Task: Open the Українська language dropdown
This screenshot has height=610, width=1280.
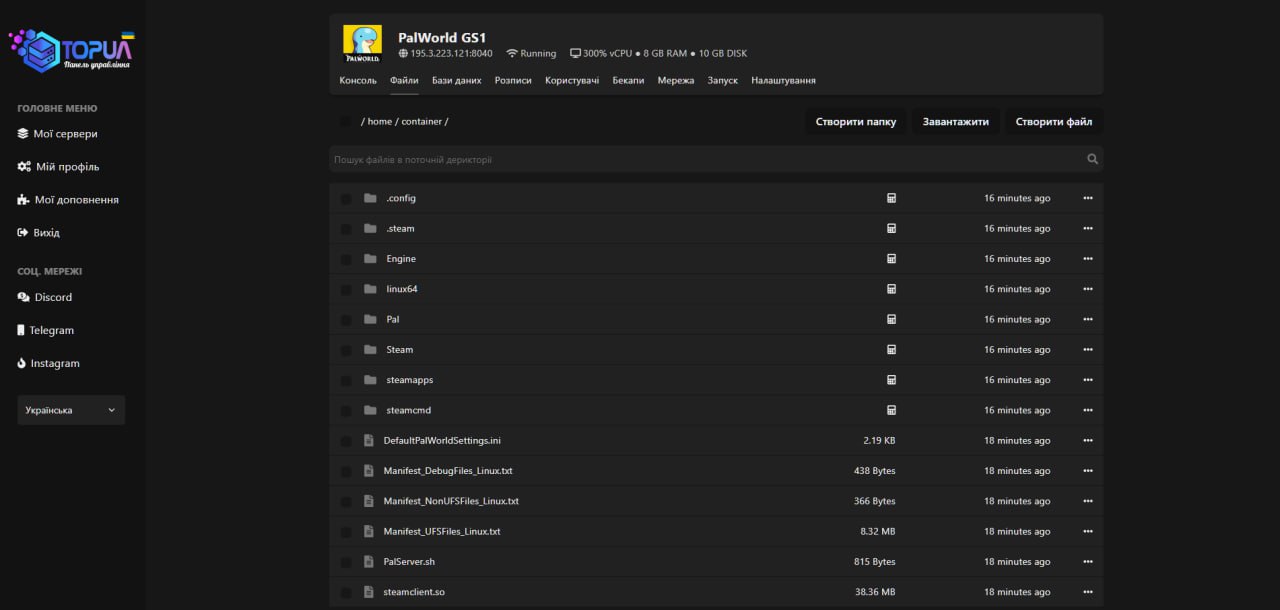Action: pyautogui.click(x=71, y=410)
